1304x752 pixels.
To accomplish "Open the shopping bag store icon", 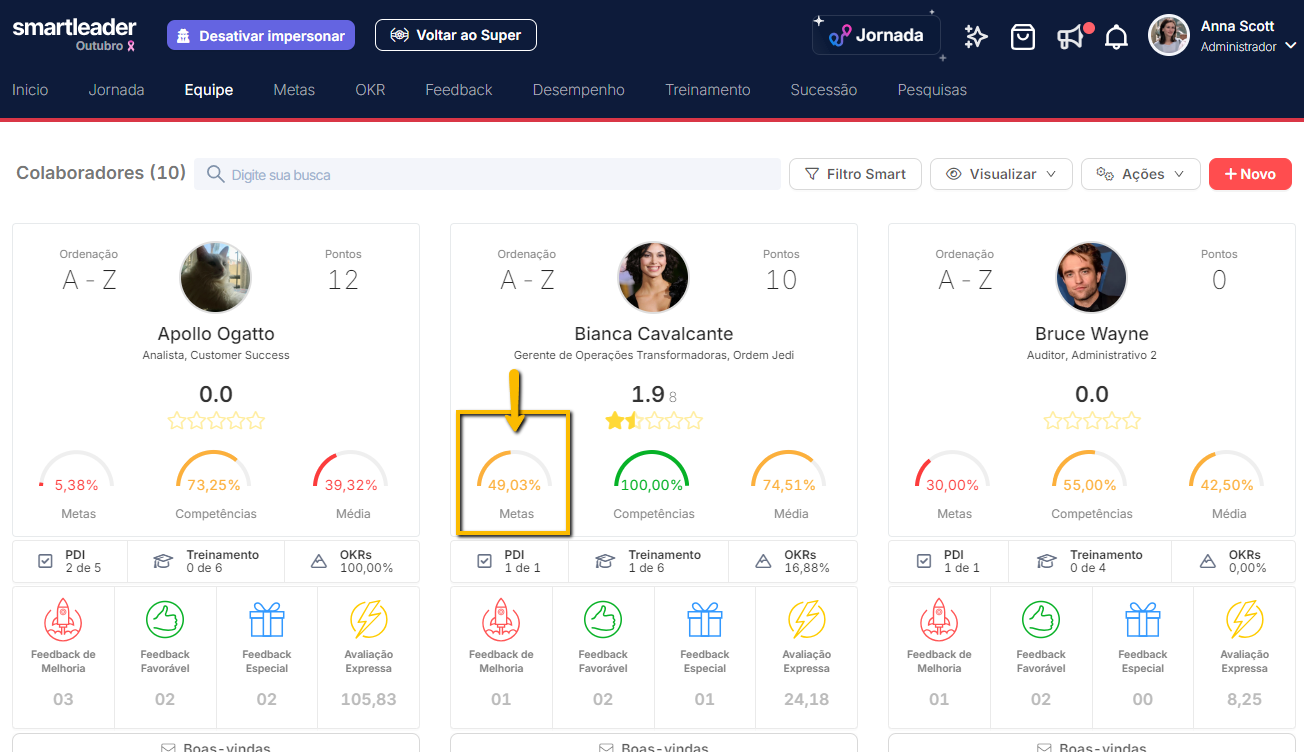I will pos(1022,37).
